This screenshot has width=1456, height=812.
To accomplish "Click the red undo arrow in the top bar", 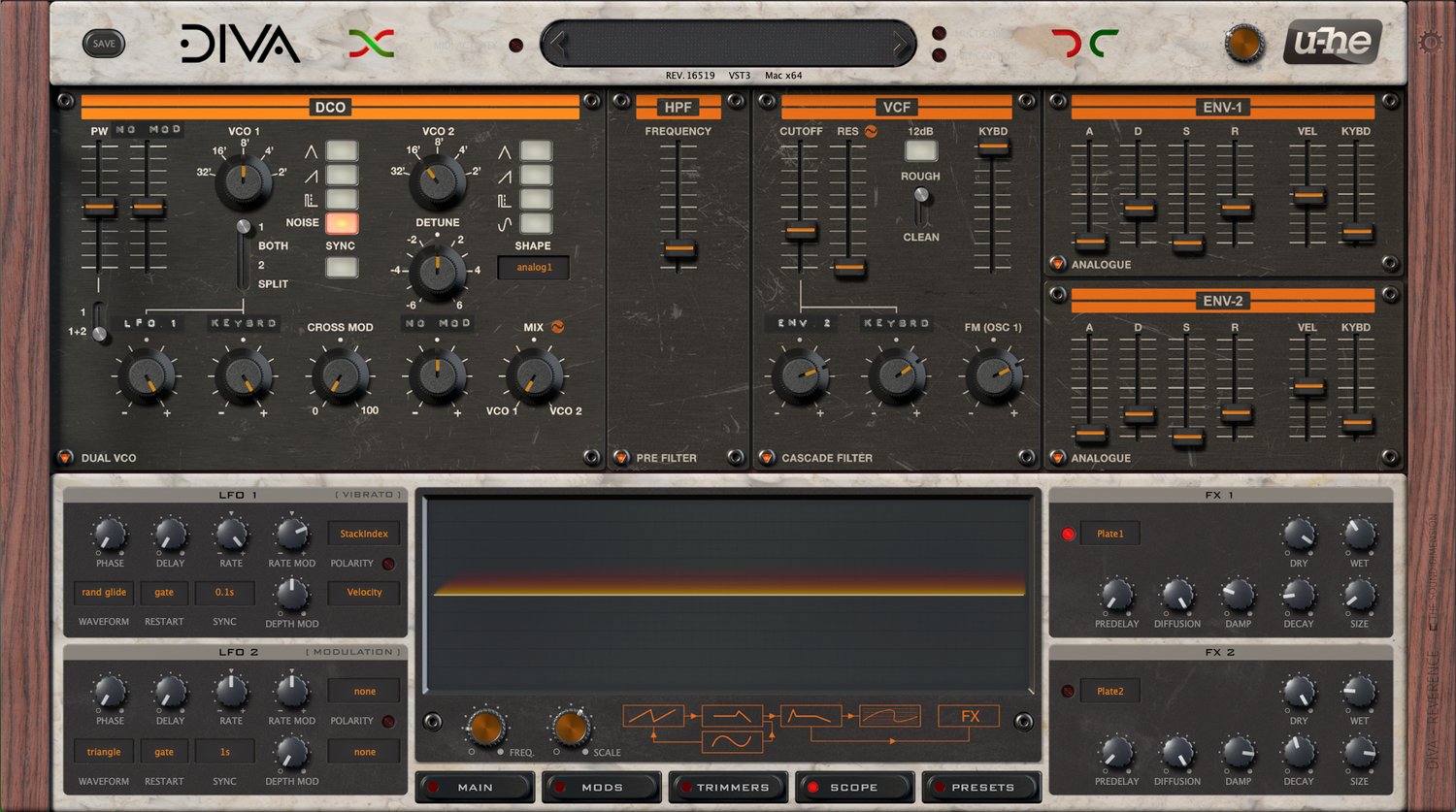I will 1066,43.
